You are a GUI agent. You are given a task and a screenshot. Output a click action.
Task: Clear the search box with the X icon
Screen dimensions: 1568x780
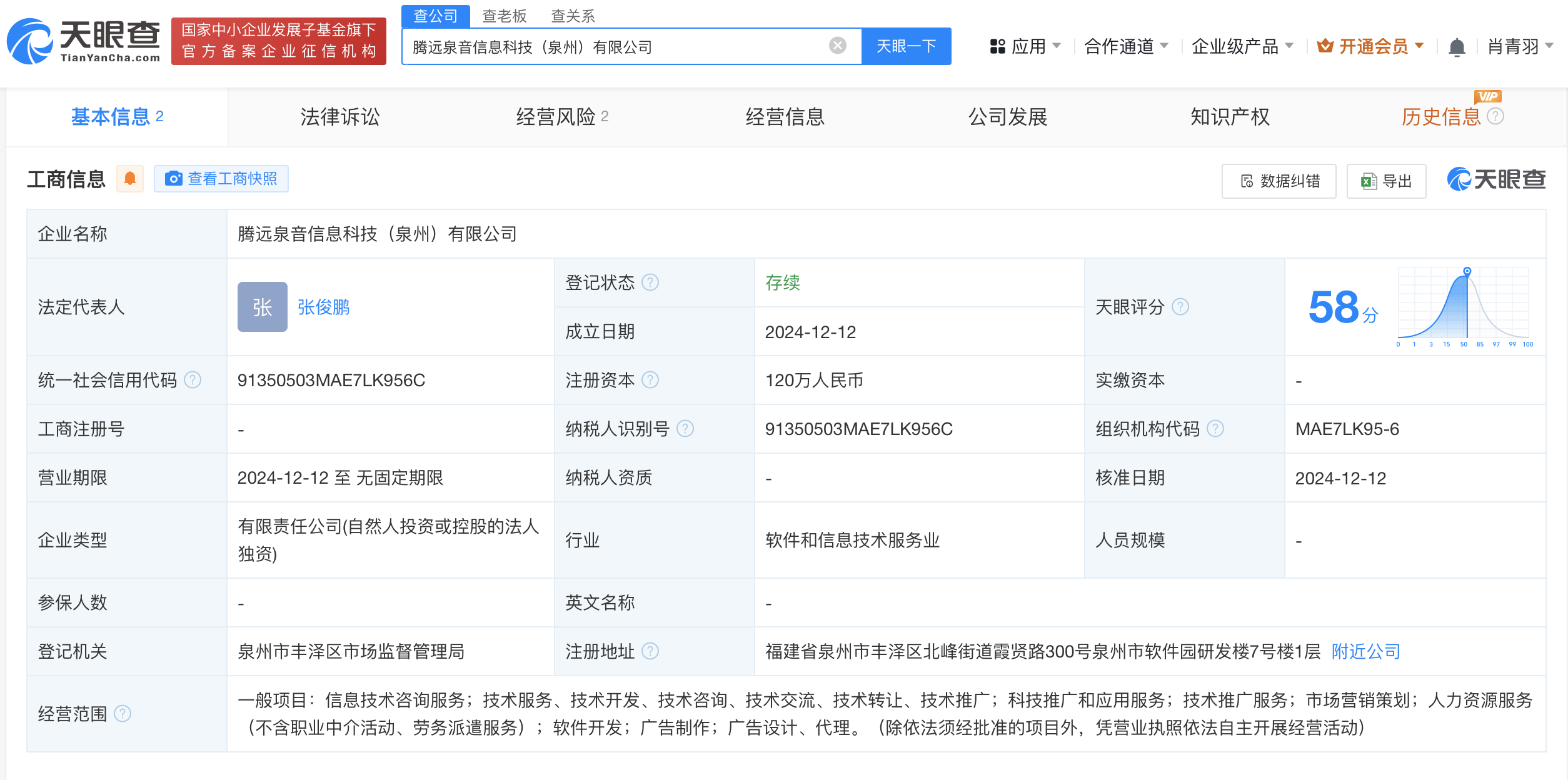(837, 46)
